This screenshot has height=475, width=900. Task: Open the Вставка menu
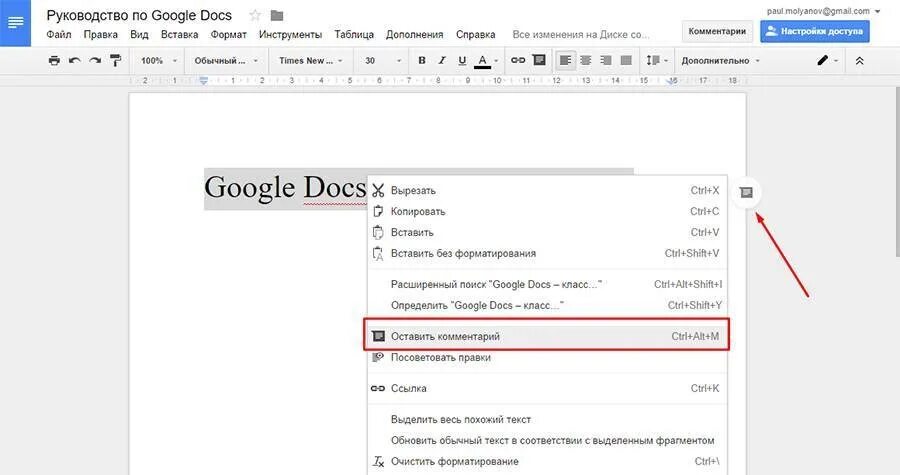coord(179,34)
